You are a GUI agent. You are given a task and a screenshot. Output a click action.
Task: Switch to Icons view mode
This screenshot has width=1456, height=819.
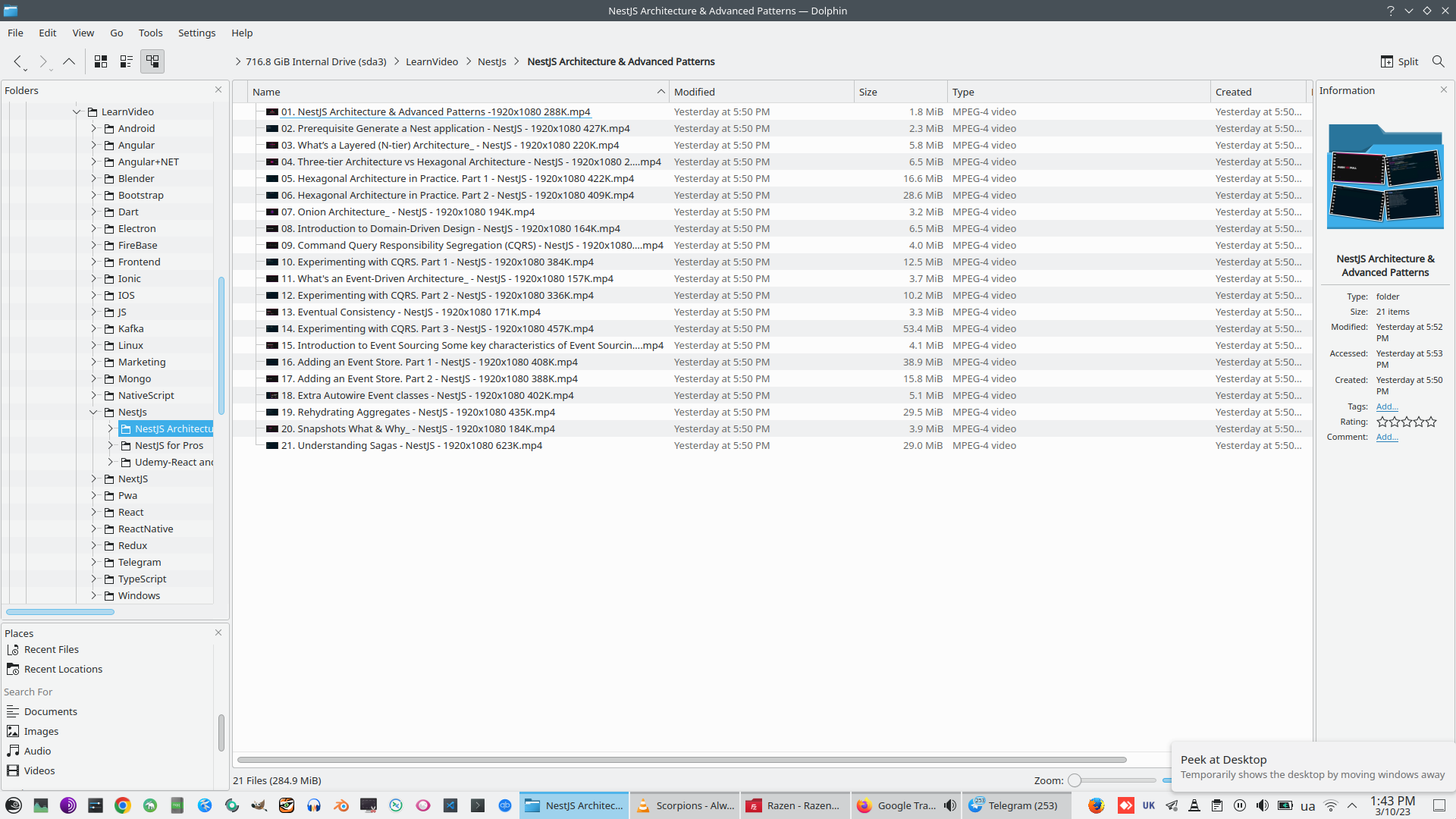pos(101,61)
